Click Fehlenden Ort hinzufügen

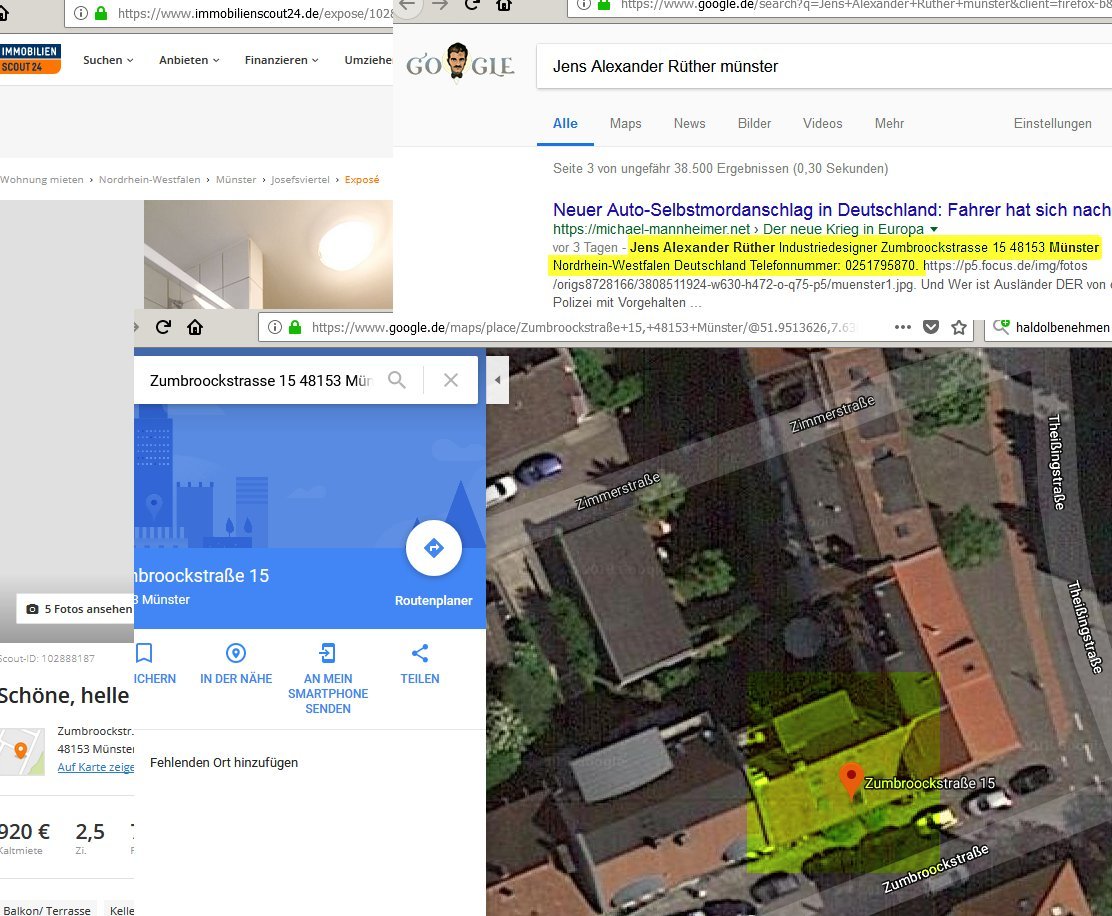[224, 763]
